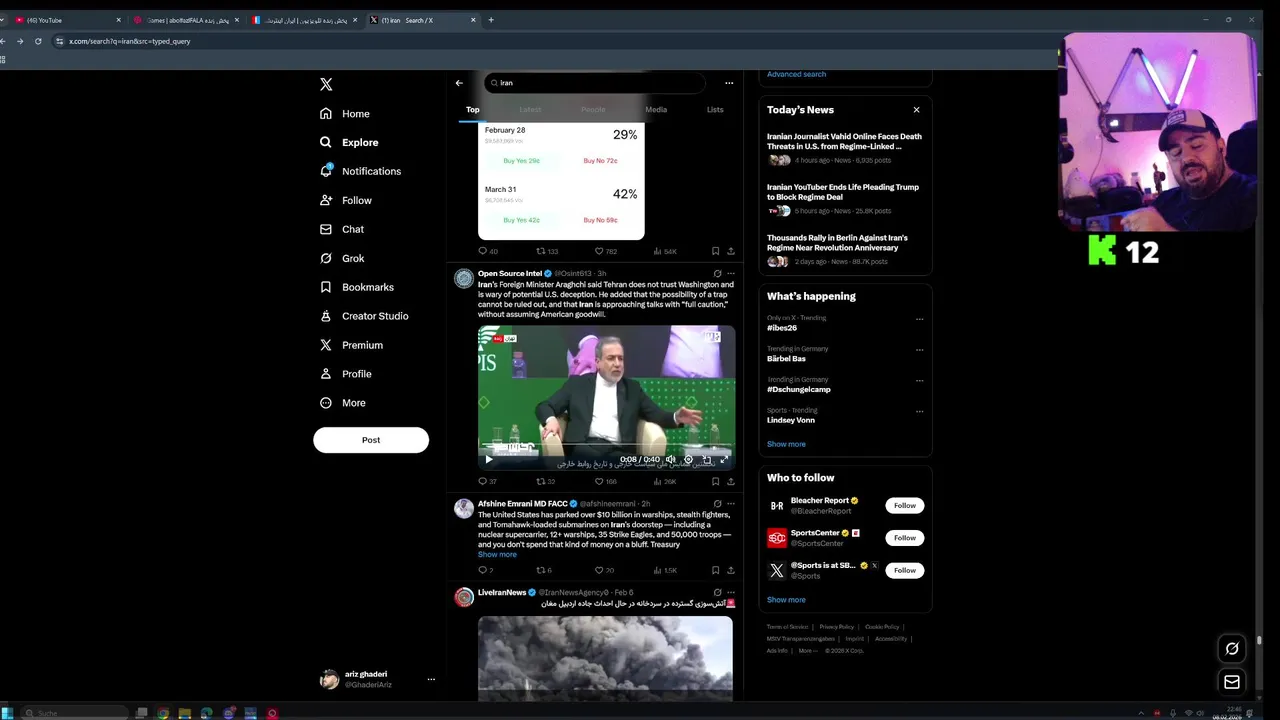The height and width of the screenshot is (720, 1280).
Task: Bookmark the Open Source Intel post
Action: 715,482
